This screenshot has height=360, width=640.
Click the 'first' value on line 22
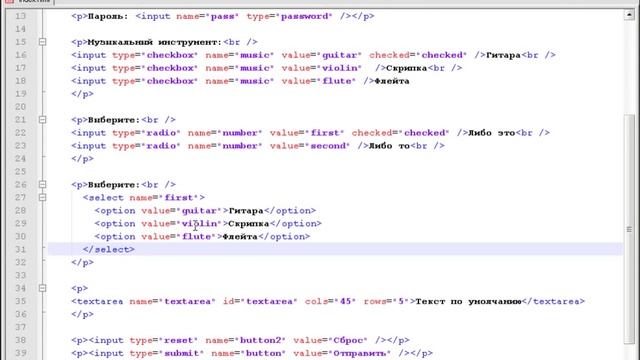click(x=325, y=133)
